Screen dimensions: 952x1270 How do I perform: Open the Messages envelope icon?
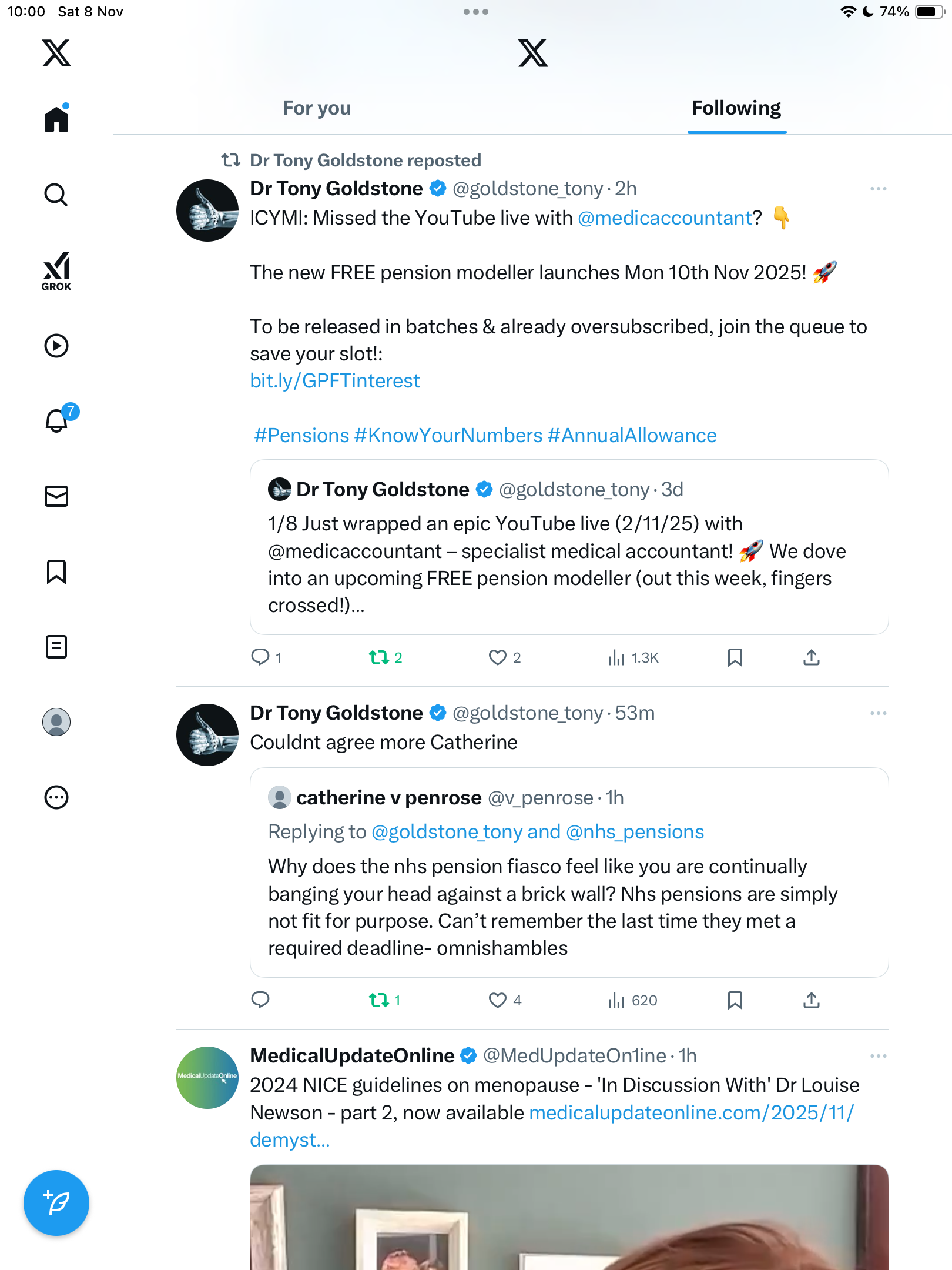(x=56, y=496)
